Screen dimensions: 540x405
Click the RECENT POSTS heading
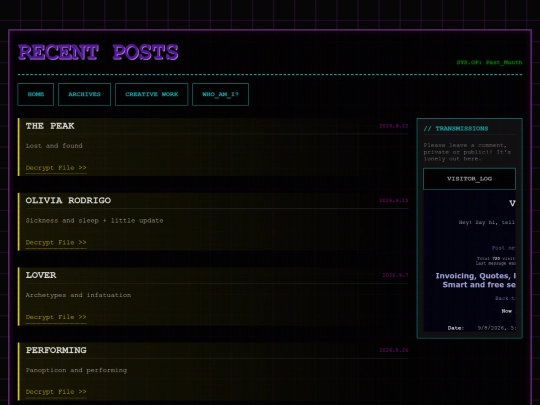[x=98, y=52]
